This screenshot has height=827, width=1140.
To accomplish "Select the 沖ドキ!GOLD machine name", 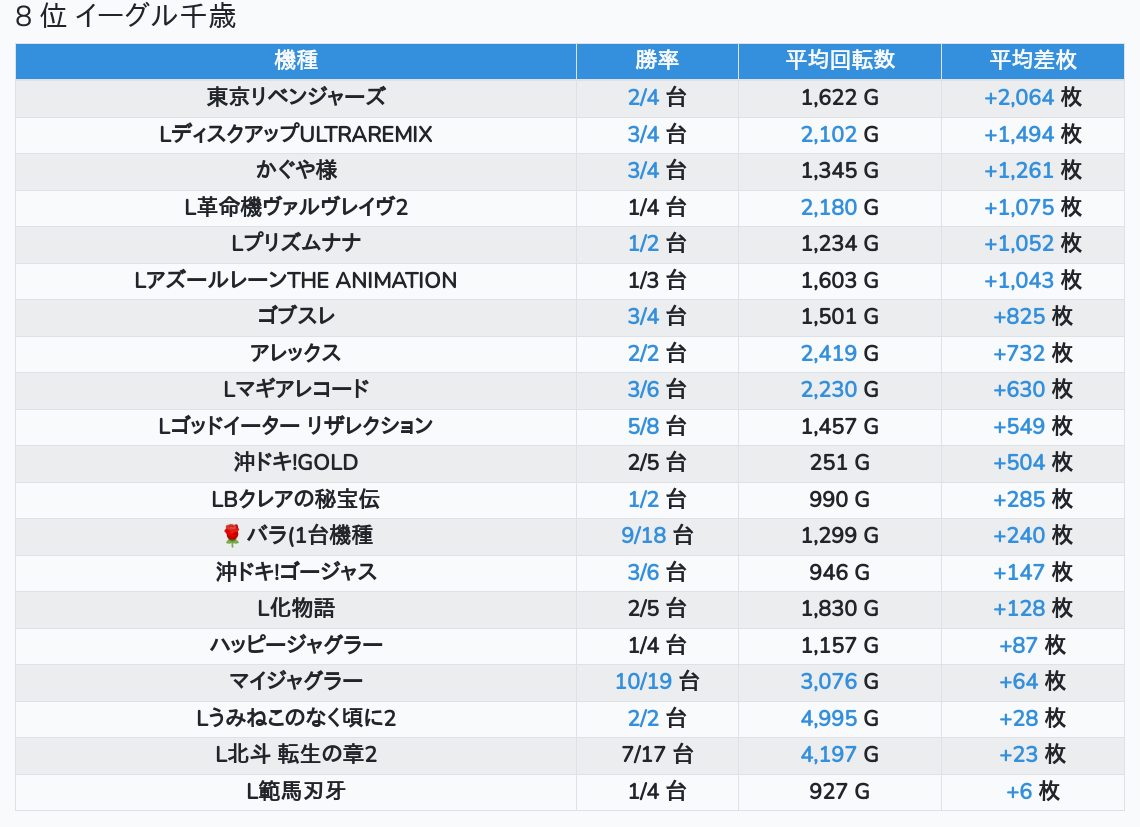I will [x=296, y=463].
